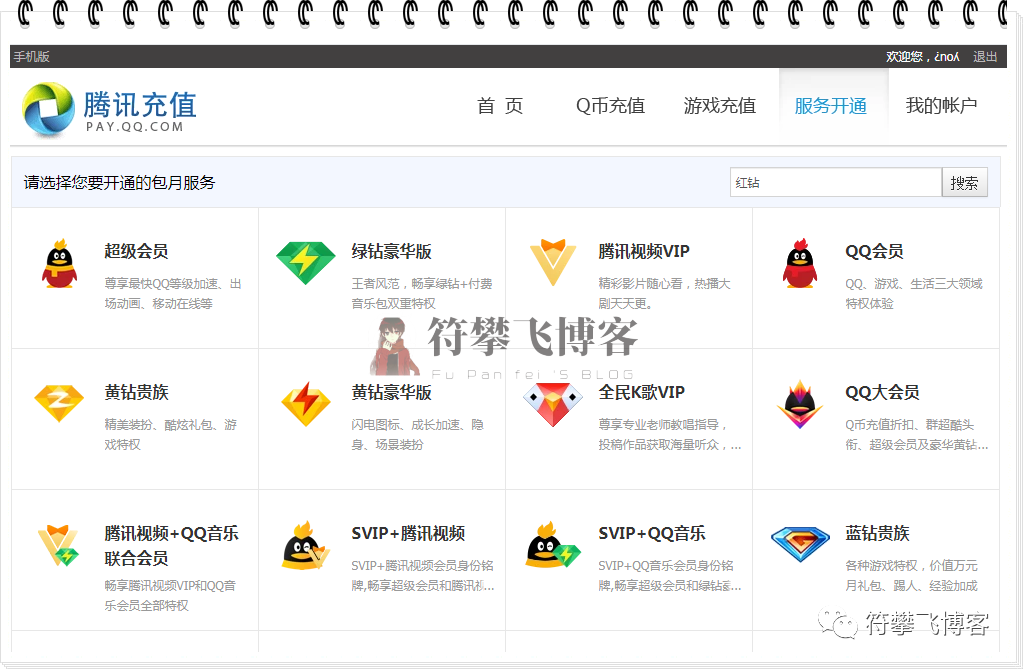
Task: Open the 全民K歌VIP title link
Action: click(x=641, y=392)
